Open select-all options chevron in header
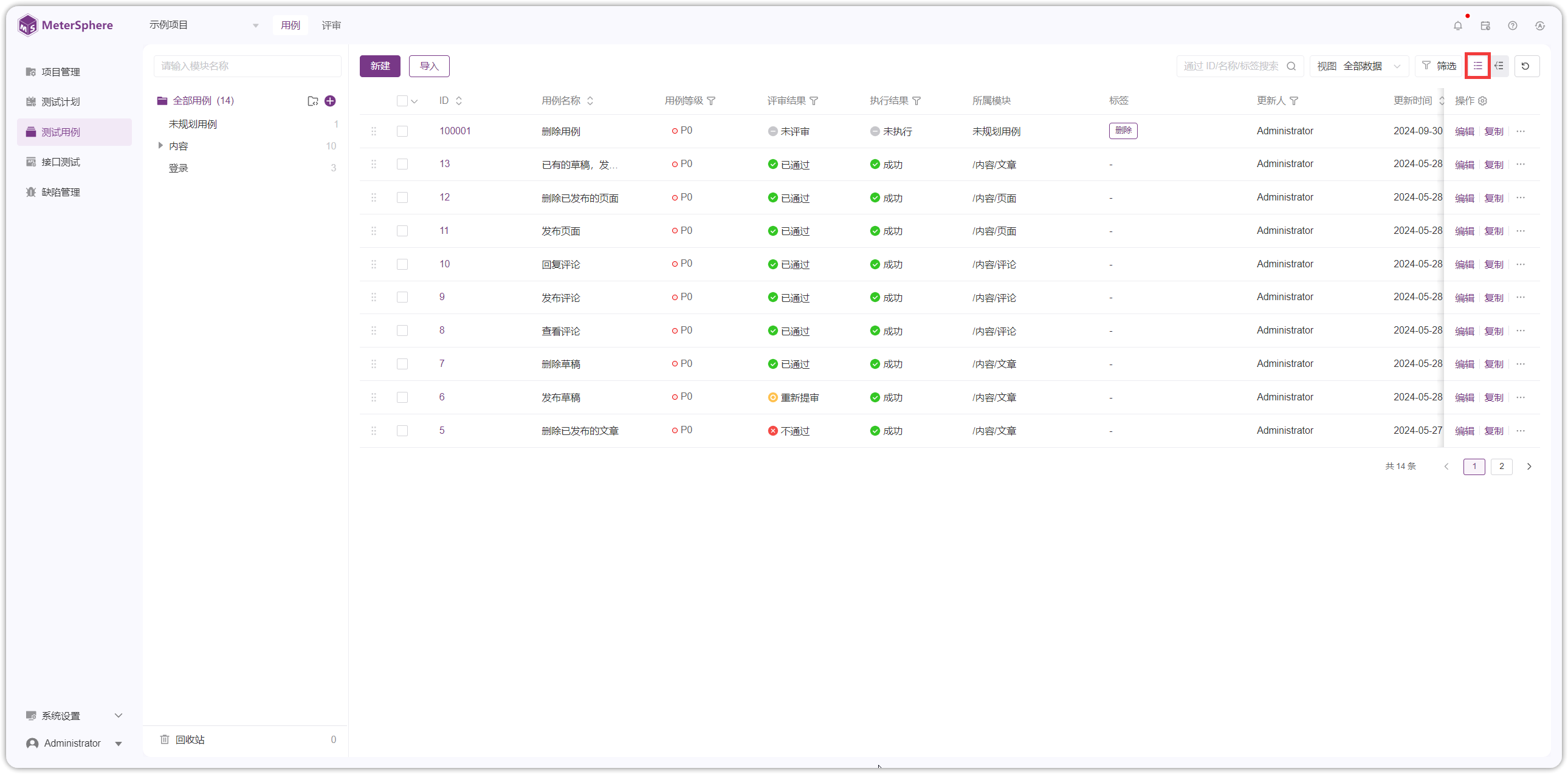The height and width of the screenshot is (774, 1568). [x=414, y=101]
